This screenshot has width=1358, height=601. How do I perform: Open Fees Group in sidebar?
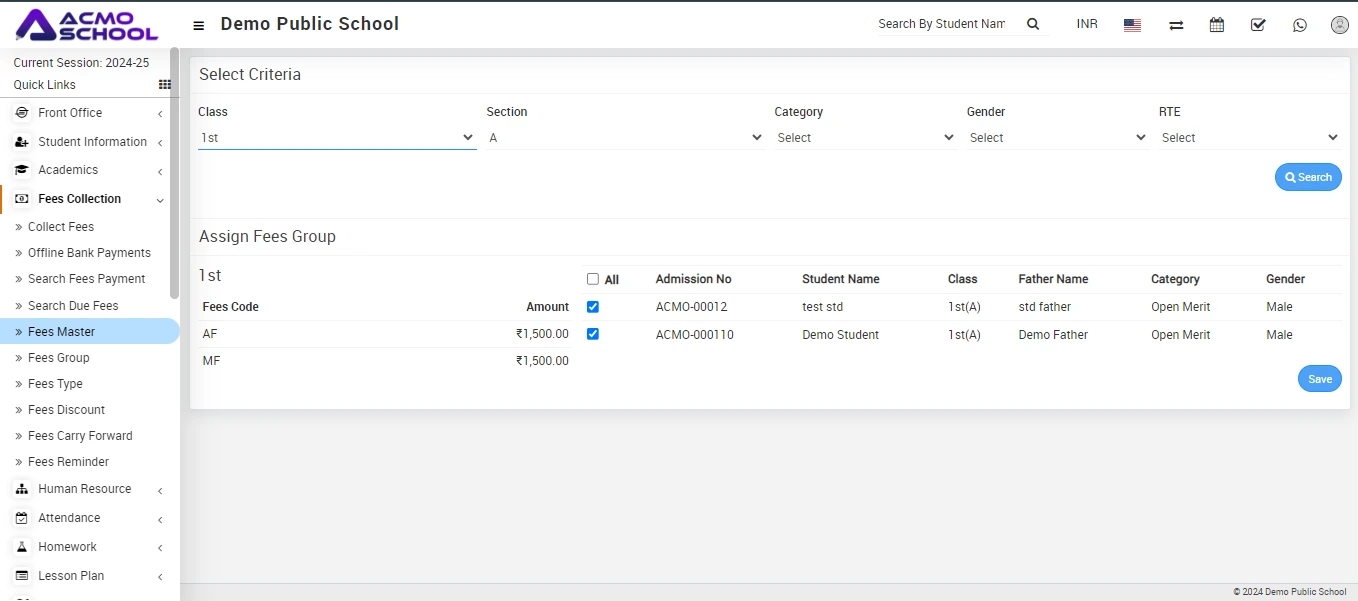pos(58,358)
